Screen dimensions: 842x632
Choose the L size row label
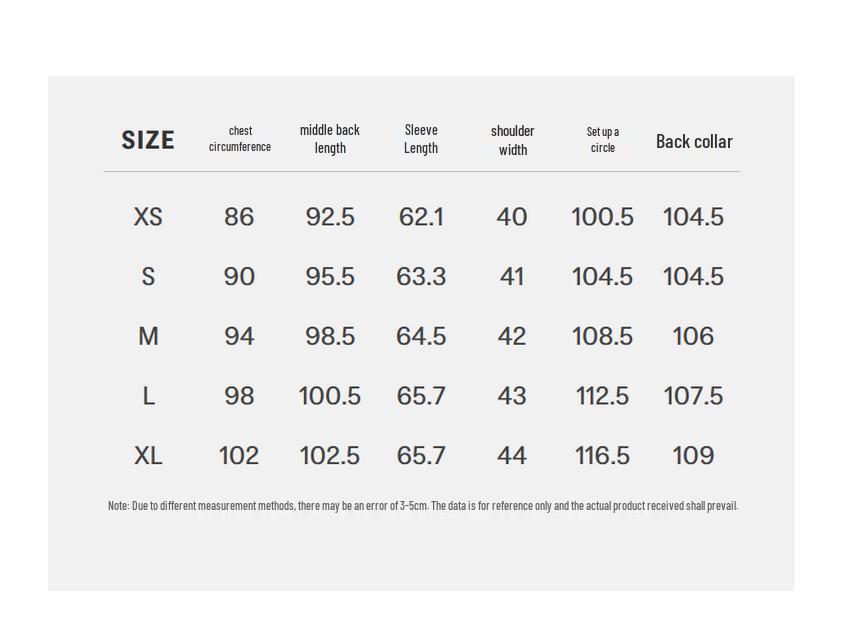point(148,396)
